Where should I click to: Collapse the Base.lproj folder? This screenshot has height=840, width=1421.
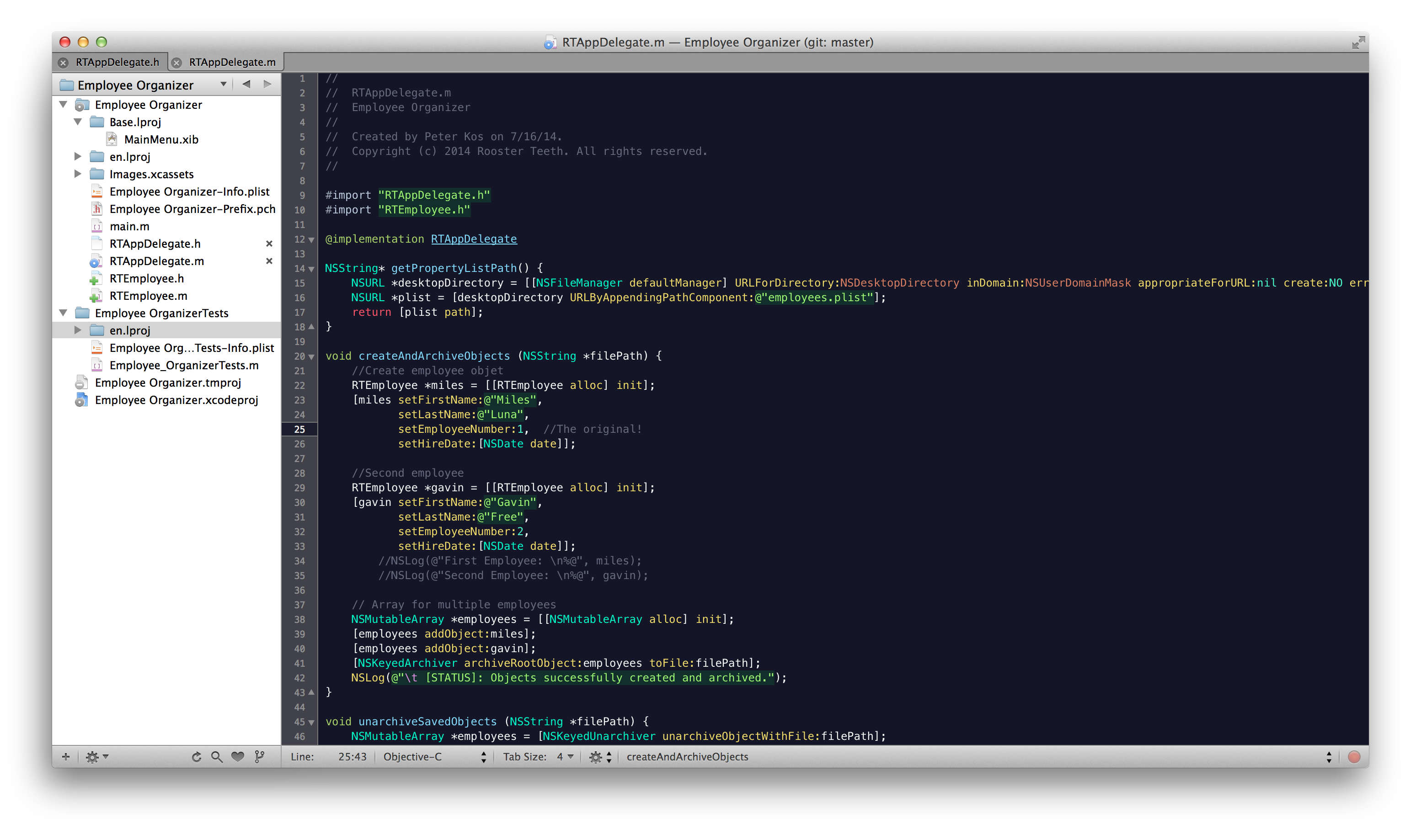pos(78,122)
